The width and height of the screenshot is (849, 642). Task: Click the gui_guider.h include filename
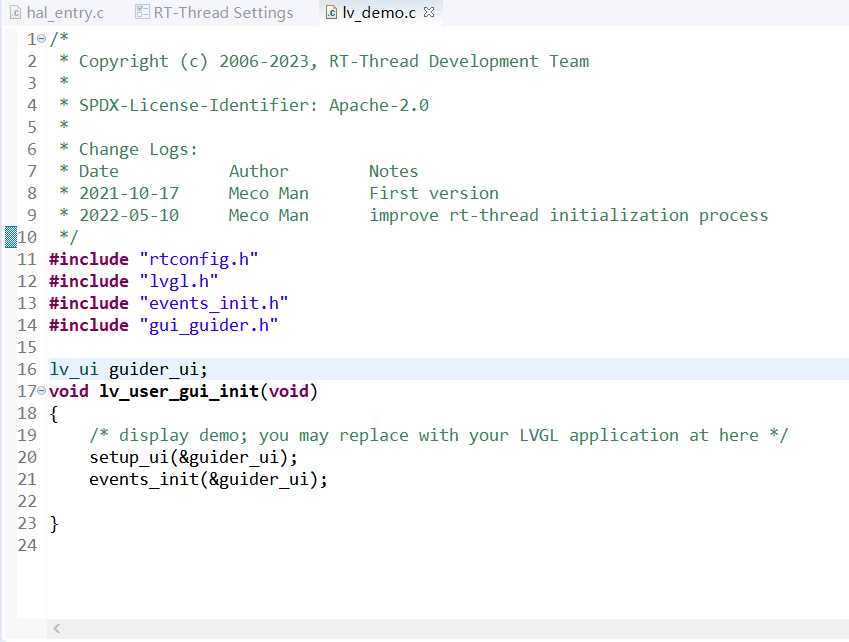[x=209, y=324]
